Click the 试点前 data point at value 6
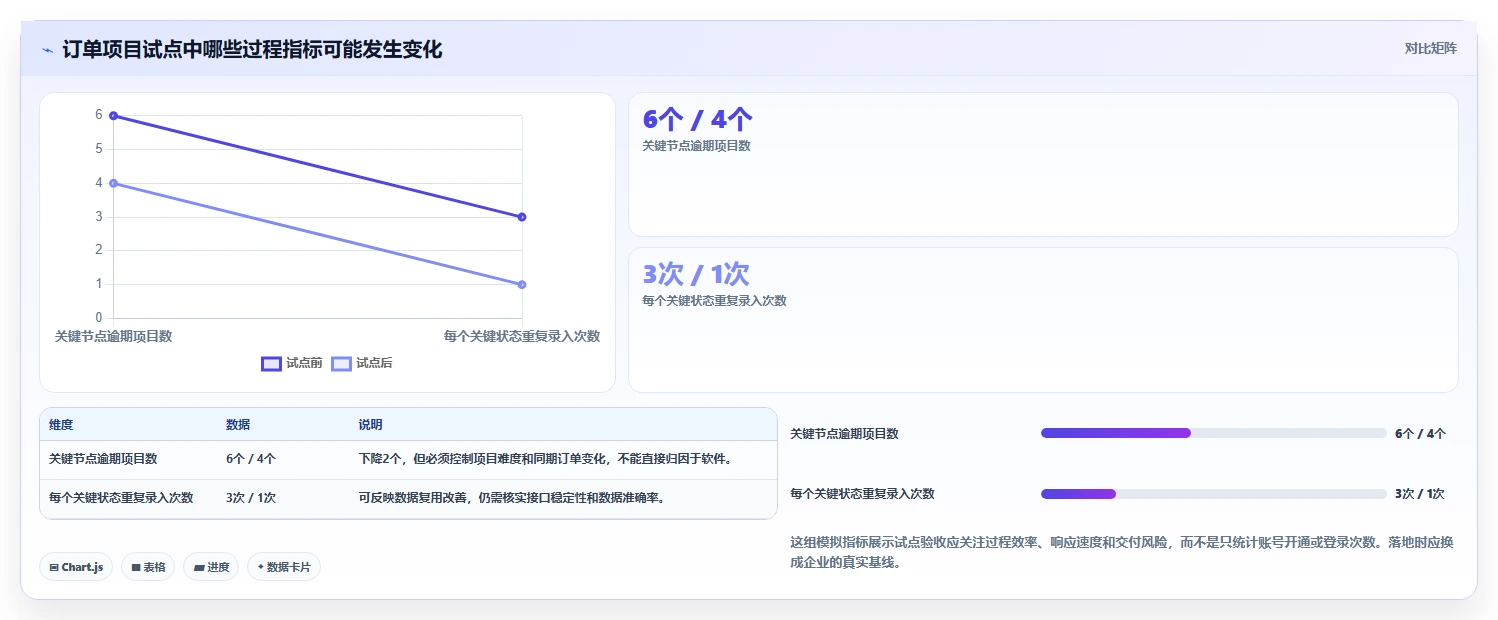This screenshot has height=620, width=1498. [113, 116]
